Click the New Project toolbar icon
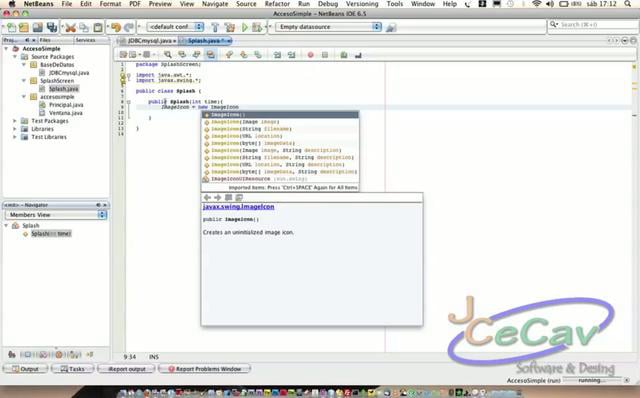The height and width of the screenshot is (398, 640). pyautogui.click(x=24, y=27)
